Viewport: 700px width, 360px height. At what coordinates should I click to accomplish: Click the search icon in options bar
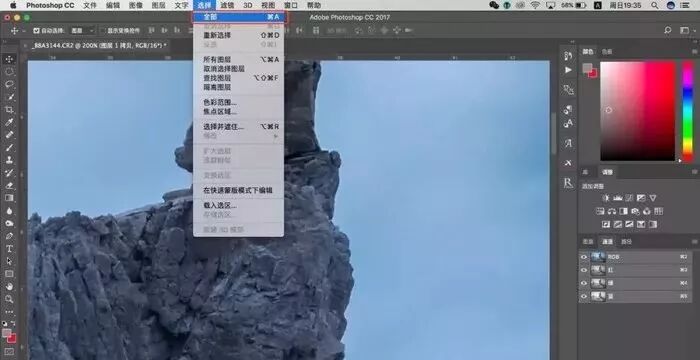tap(667, 30)
